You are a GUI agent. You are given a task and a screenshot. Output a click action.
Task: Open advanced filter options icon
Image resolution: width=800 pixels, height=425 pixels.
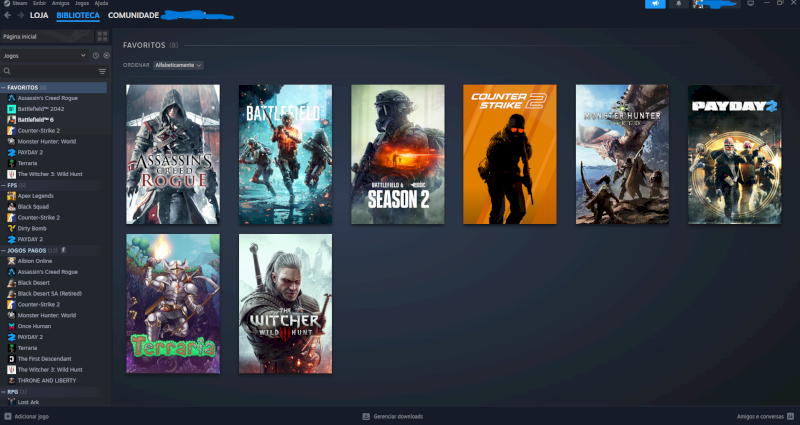click(102, 71)
